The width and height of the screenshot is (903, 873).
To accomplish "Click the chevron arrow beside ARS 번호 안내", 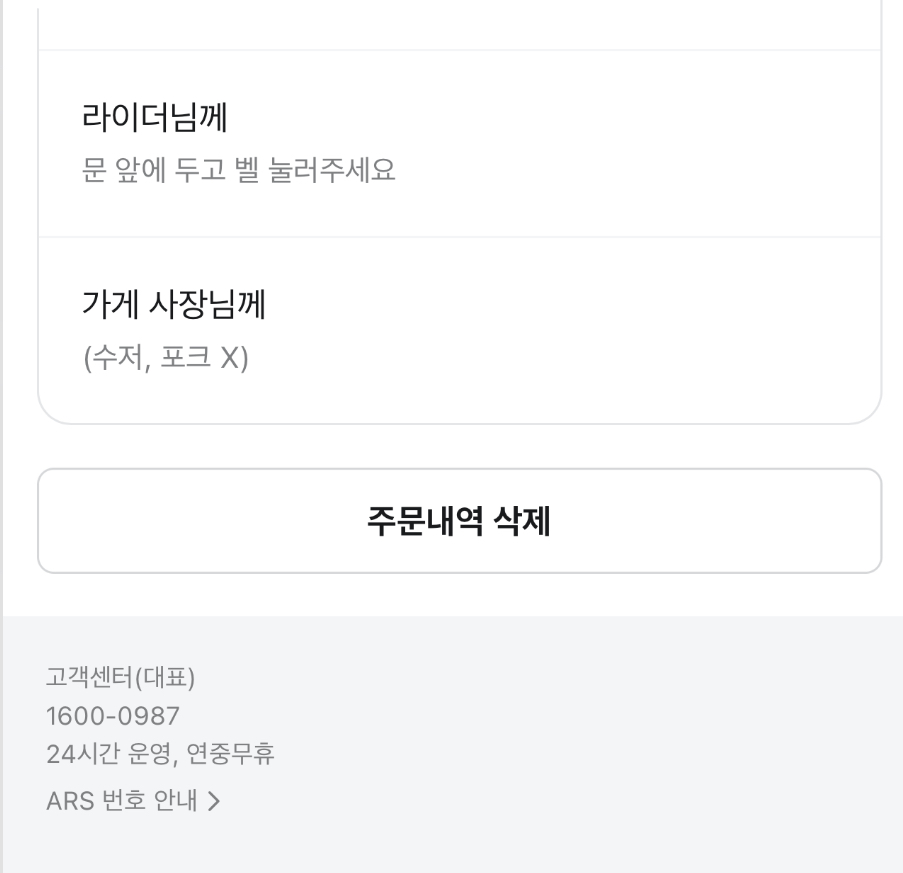I will 212,801.
